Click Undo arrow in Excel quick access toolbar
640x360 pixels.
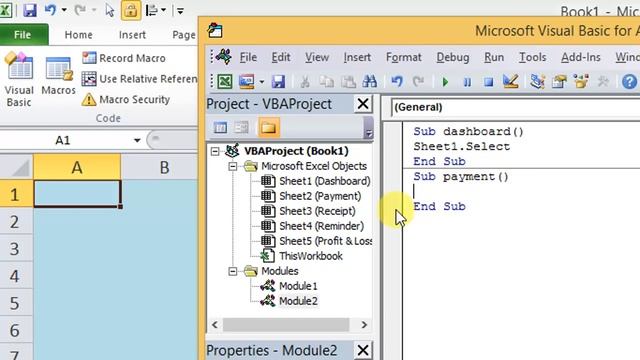(50, 10)
